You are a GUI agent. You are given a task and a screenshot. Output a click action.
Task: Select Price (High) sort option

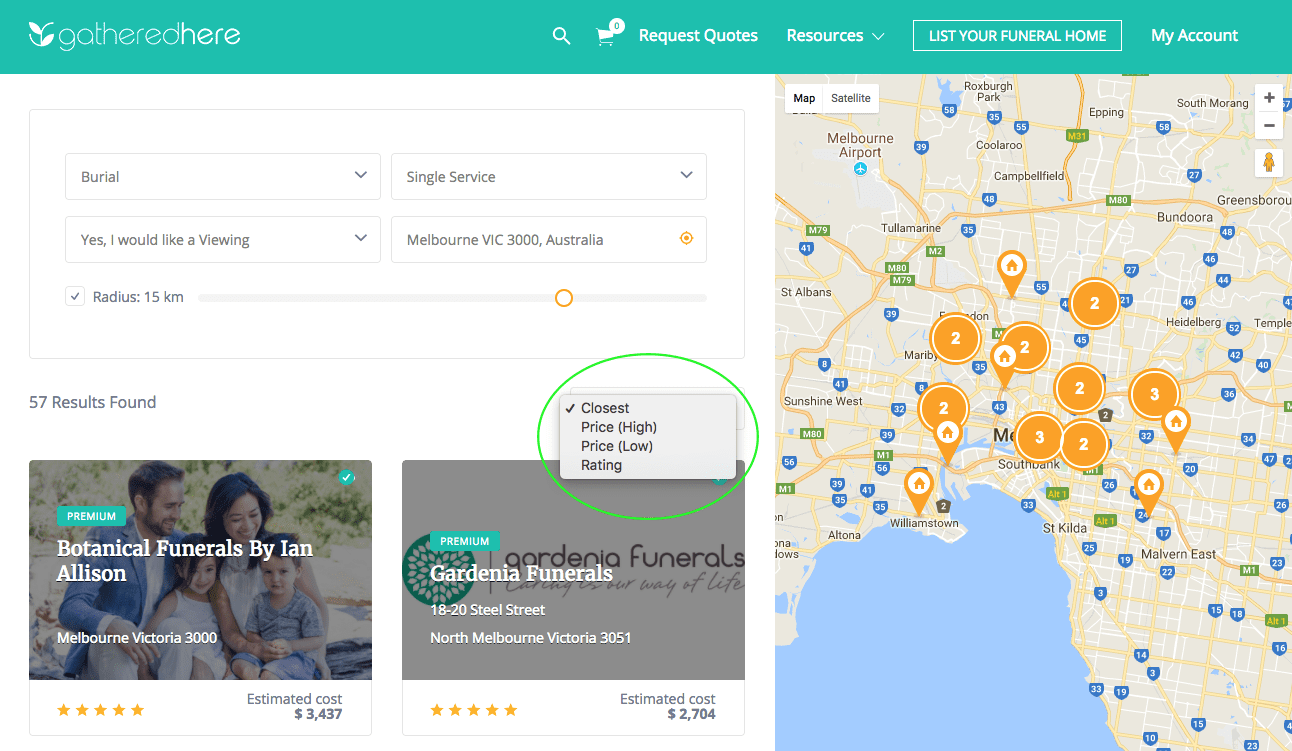coord(648,427)
